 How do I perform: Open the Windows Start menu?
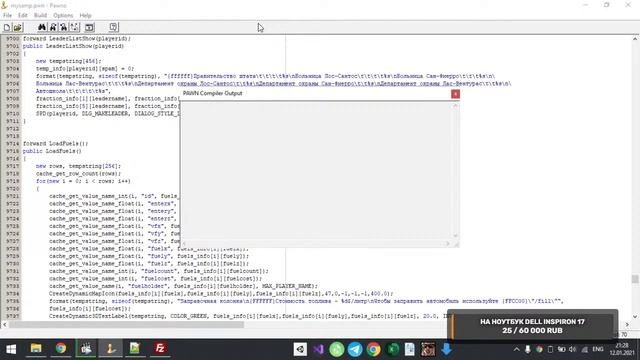[x=11, y=349]
